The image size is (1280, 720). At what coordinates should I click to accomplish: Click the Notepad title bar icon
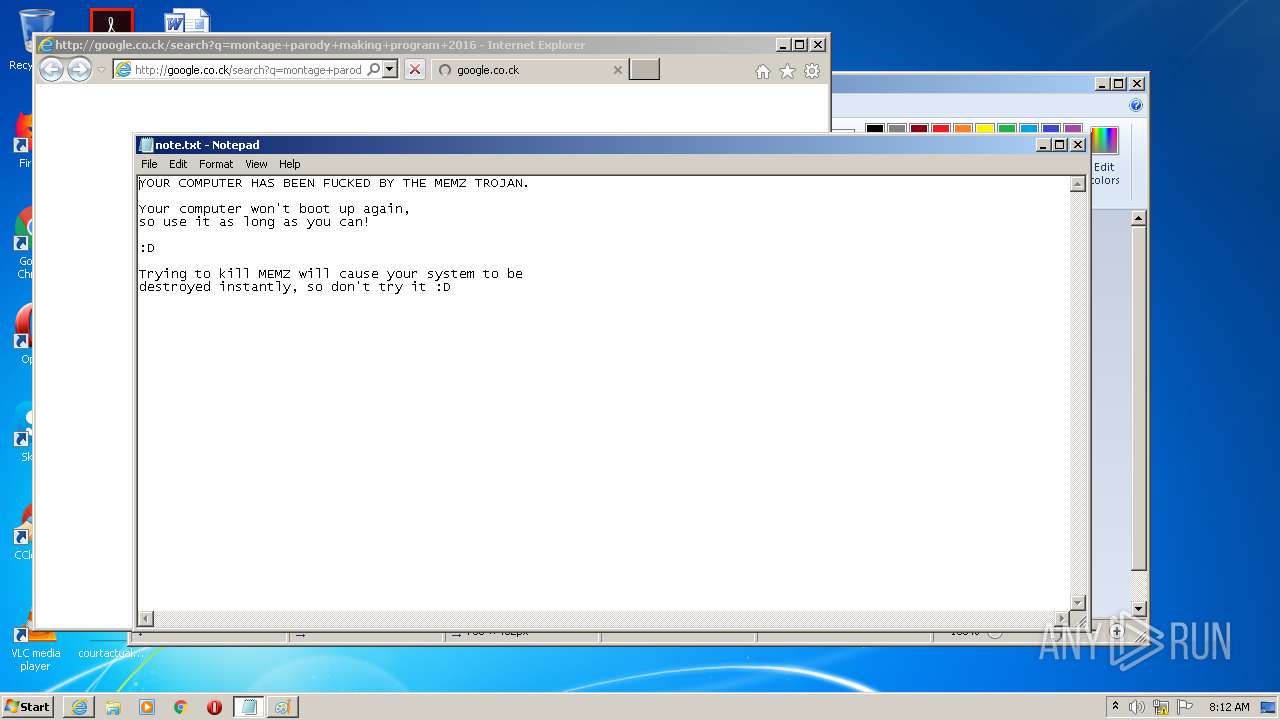coord(146,145)
